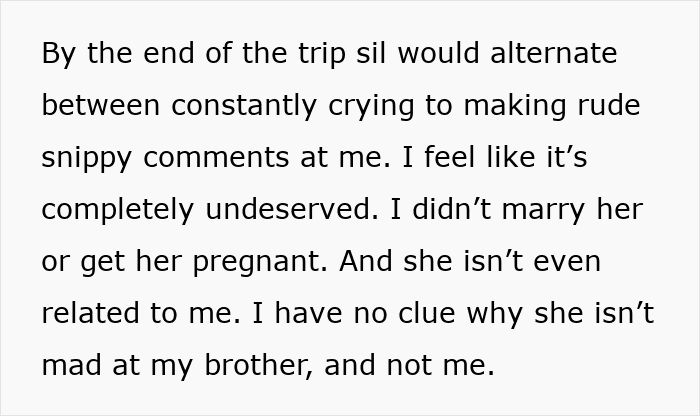Select the word "alternate"
Viewport: 700px width, 416px height.
(x=554, y=53)
